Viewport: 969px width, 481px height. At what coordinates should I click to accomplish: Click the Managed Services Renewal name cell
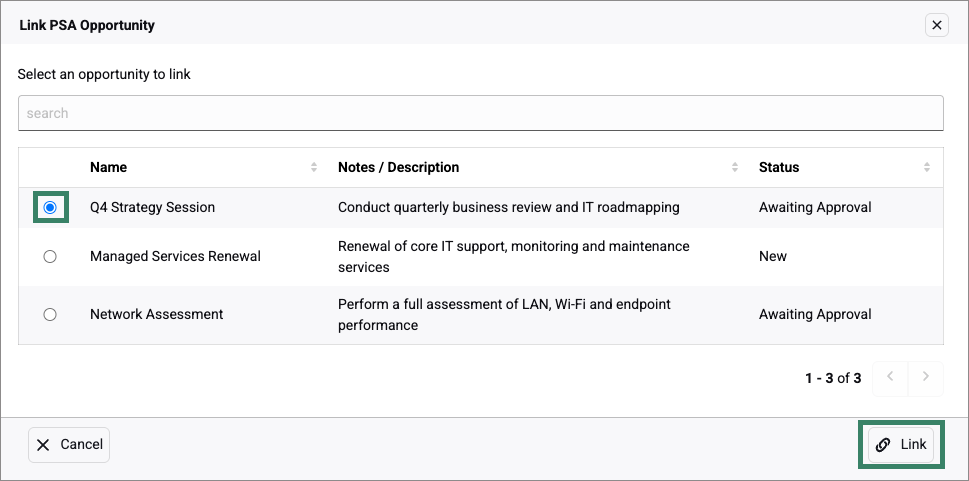(175, 256)
